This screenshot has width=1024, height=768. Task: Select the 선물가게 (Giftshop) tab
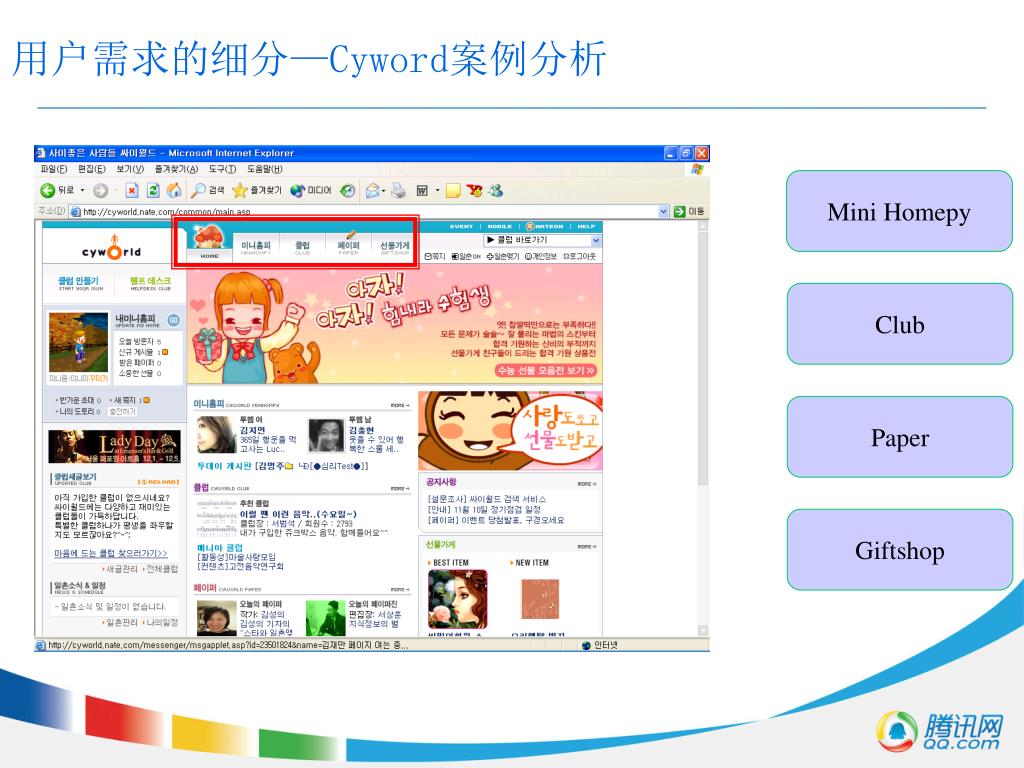coord(394,248)
